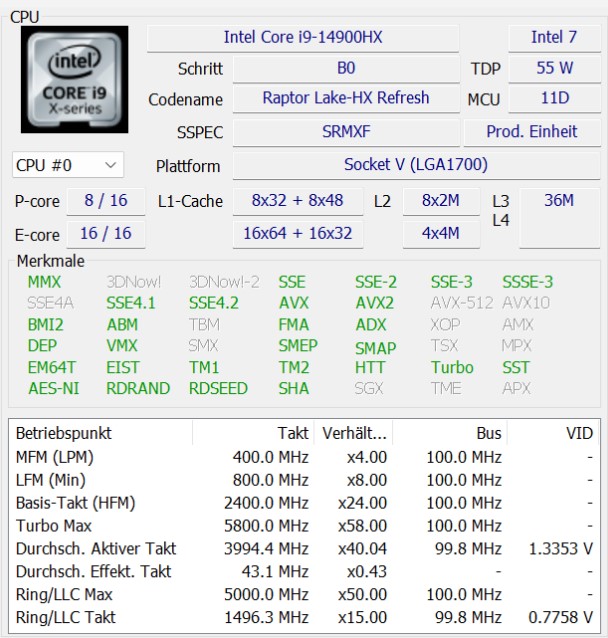Click L1-Cache value 16x64 + 16x32

pos(297,234)
